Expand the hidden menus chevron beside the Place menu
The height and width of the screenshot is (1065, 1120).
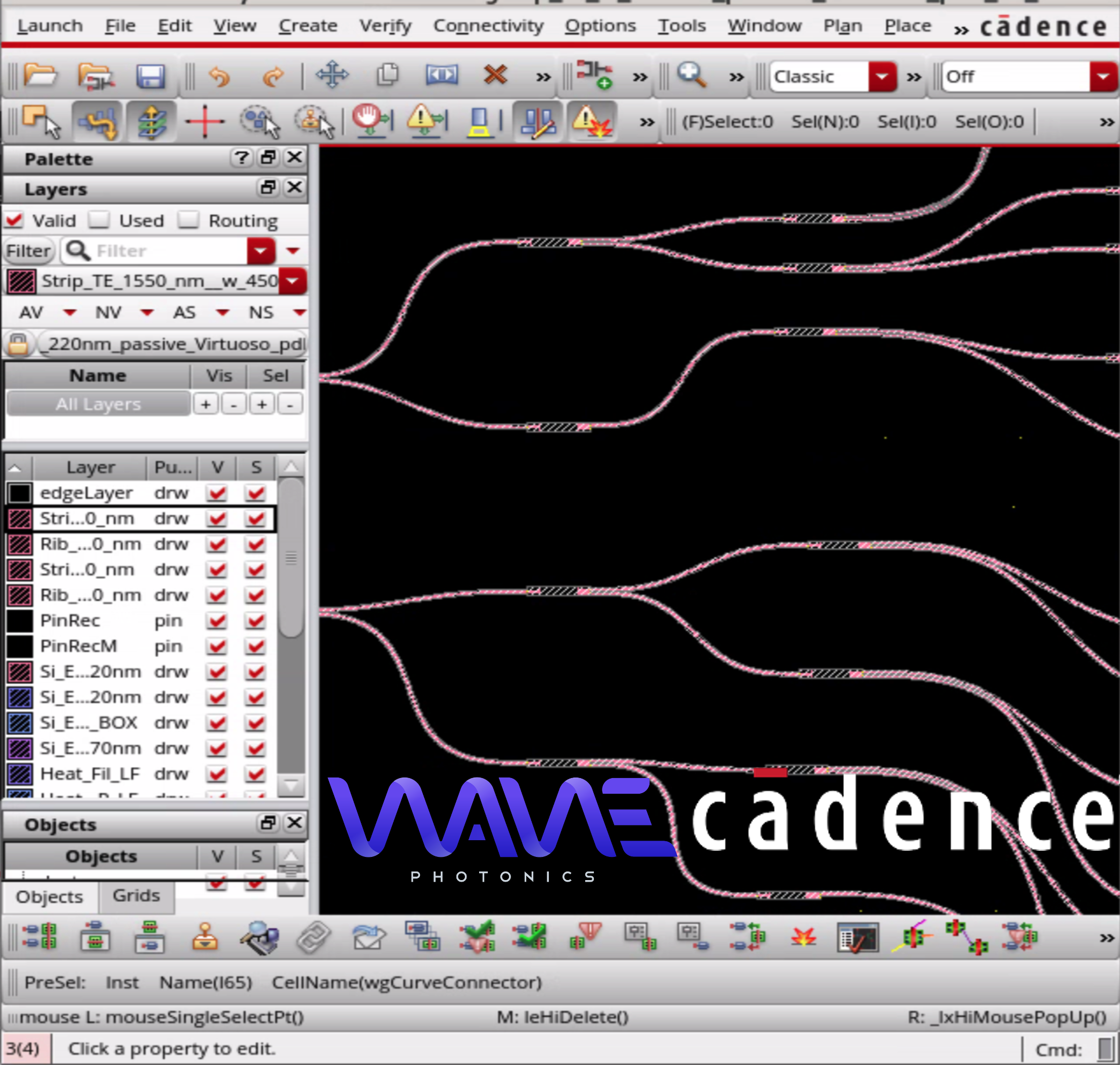pos(960,29)
